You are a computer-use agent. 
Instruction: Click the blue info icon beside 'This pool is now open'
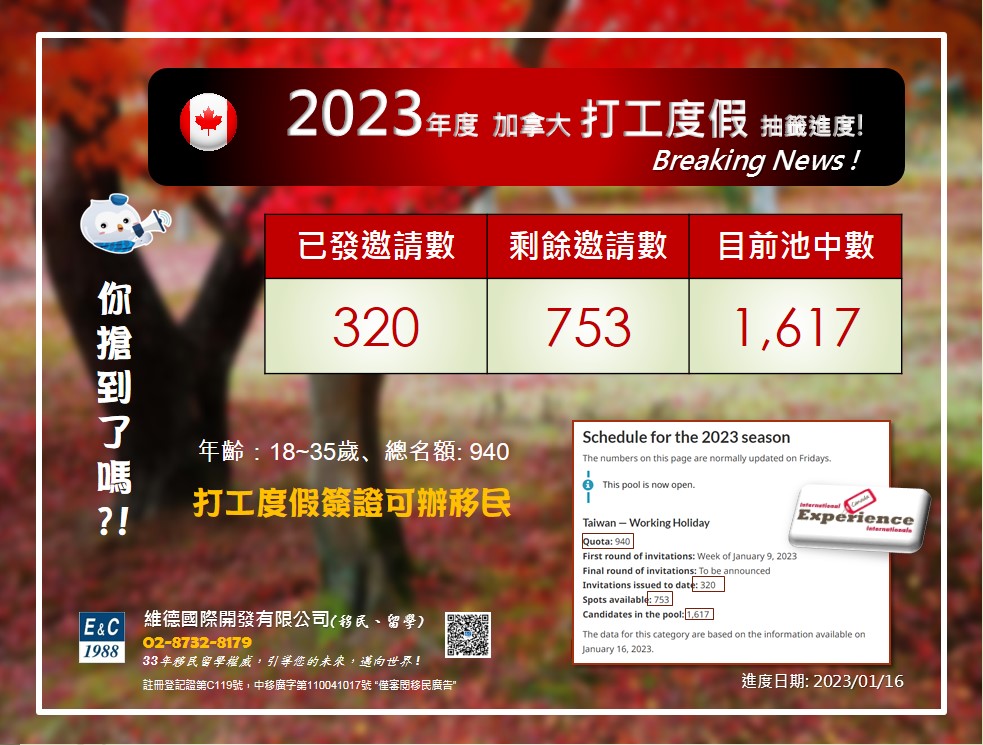[588, 485]
